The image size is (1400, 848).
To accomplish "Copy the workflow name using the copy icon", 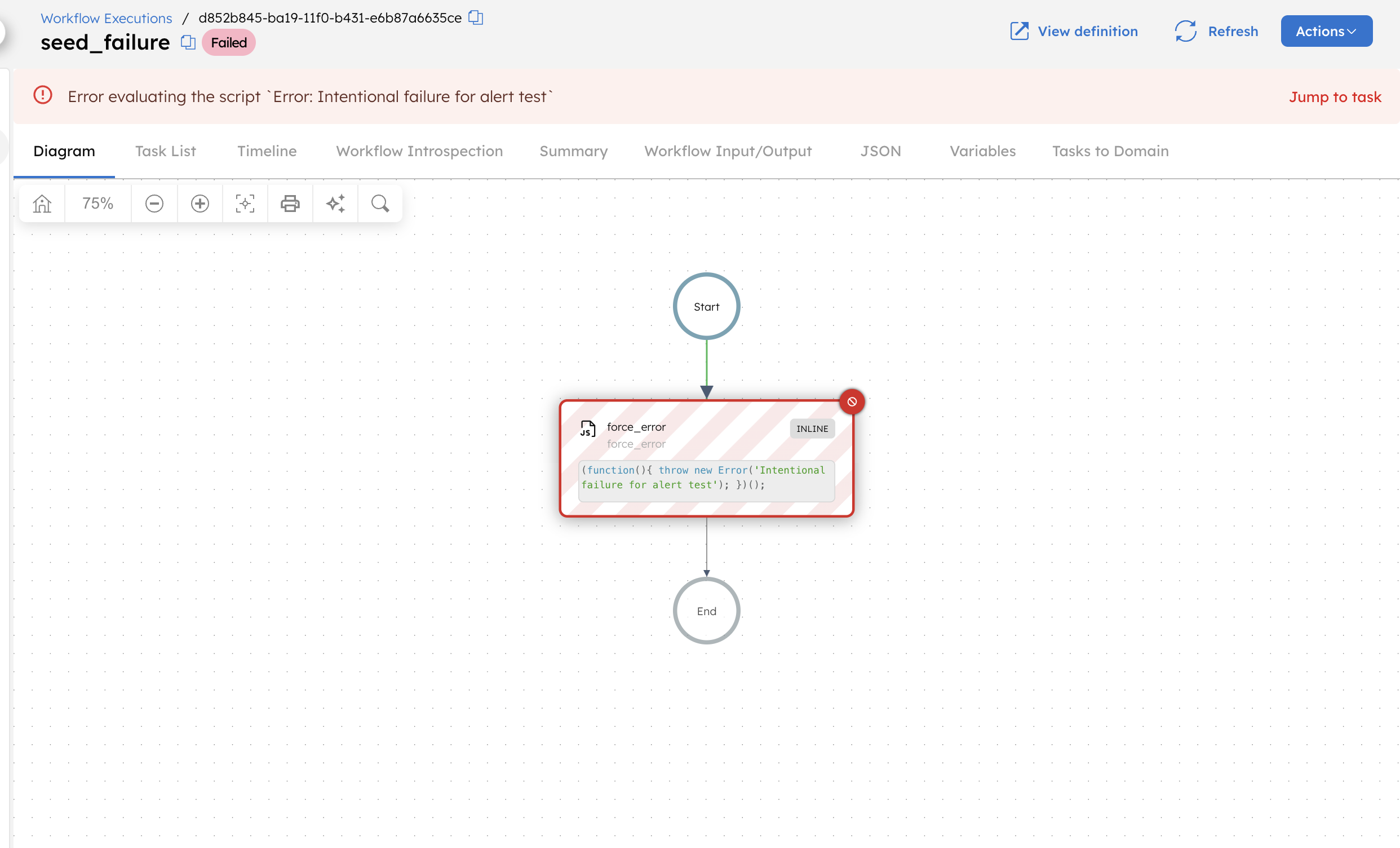I will click(187, 42).
